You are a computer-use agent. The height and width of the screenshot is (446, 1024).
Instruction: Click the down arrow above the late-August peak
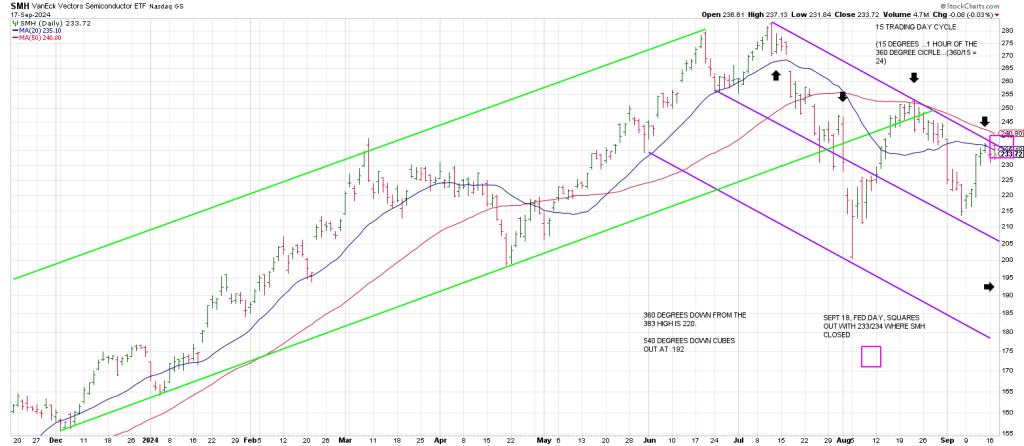[912, 78]
